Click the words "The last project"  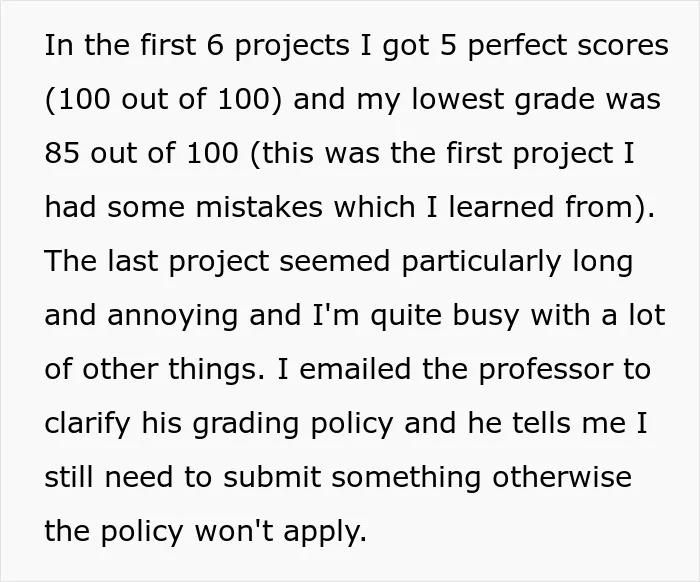tap(157, 262)
